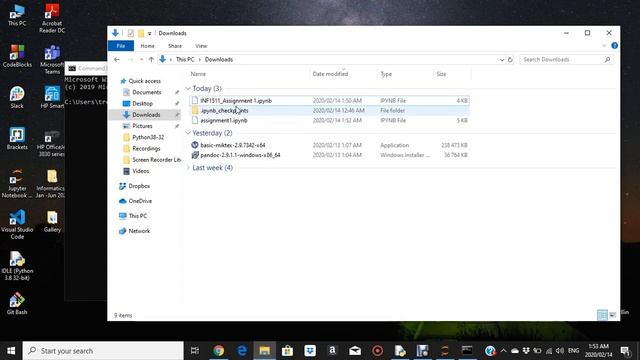The image size is (640, 360).
Task: Open Amazon icon in taskbar
Action: (x=332, y=351)
